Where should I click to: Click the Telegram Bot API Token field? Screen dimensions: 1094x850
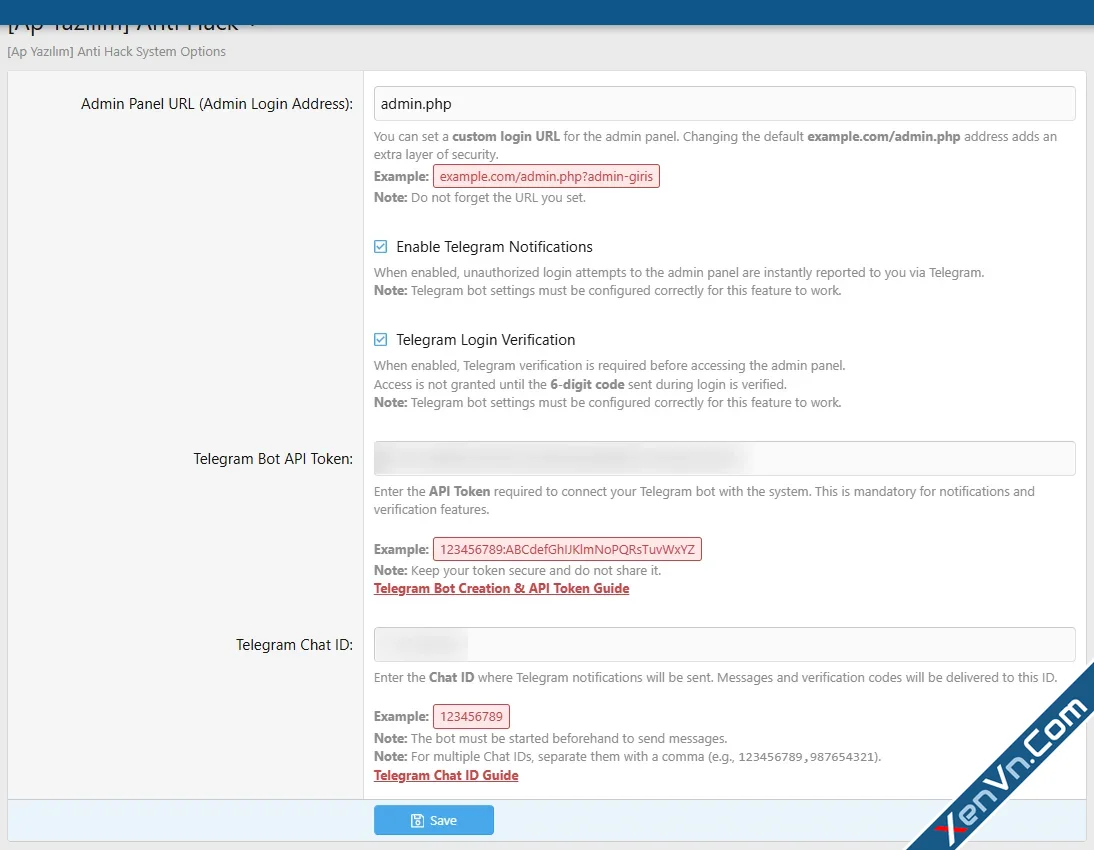pos(724,458)
